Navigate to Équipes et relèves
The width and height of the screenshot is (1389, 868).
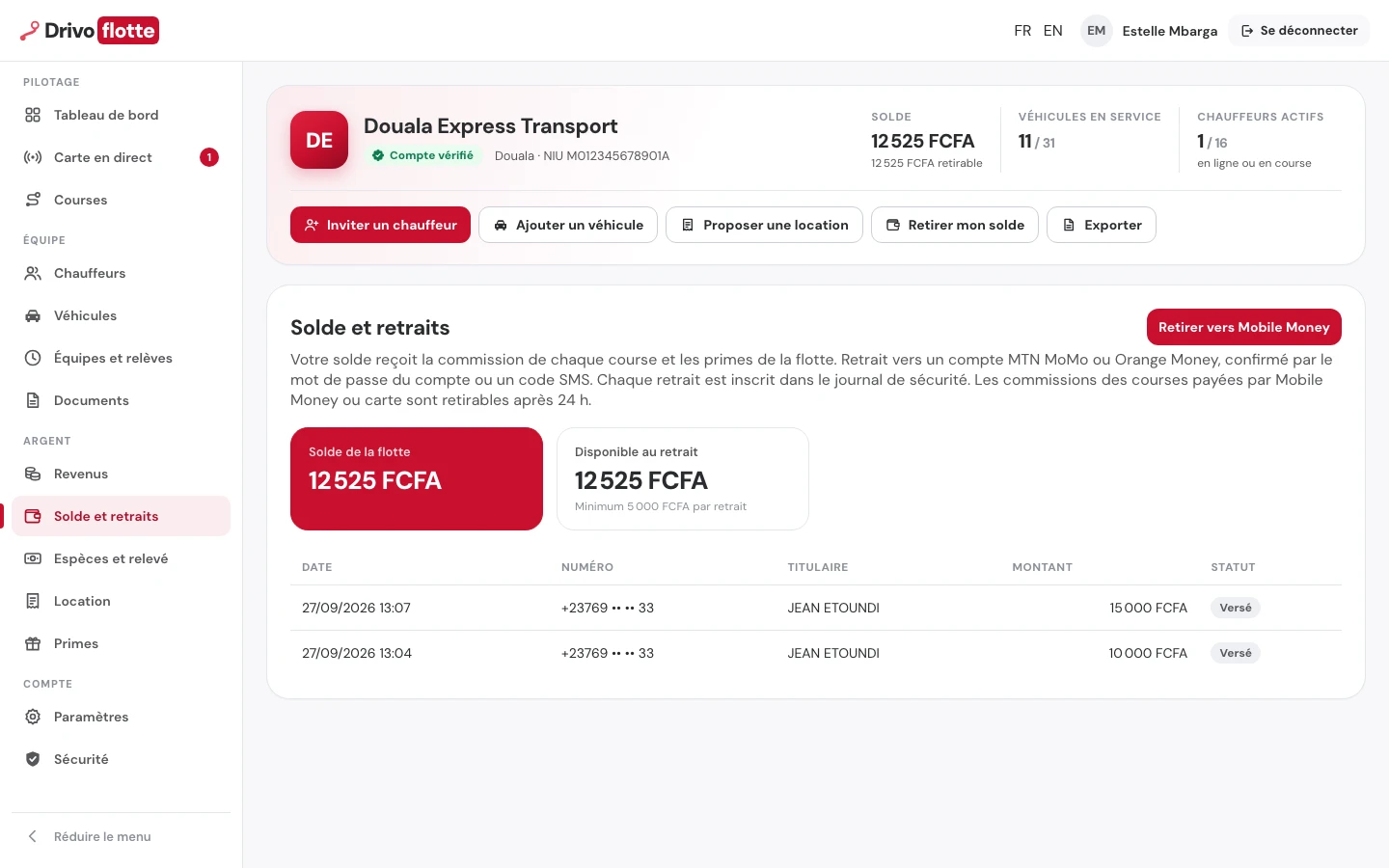[x=122, y=358]
